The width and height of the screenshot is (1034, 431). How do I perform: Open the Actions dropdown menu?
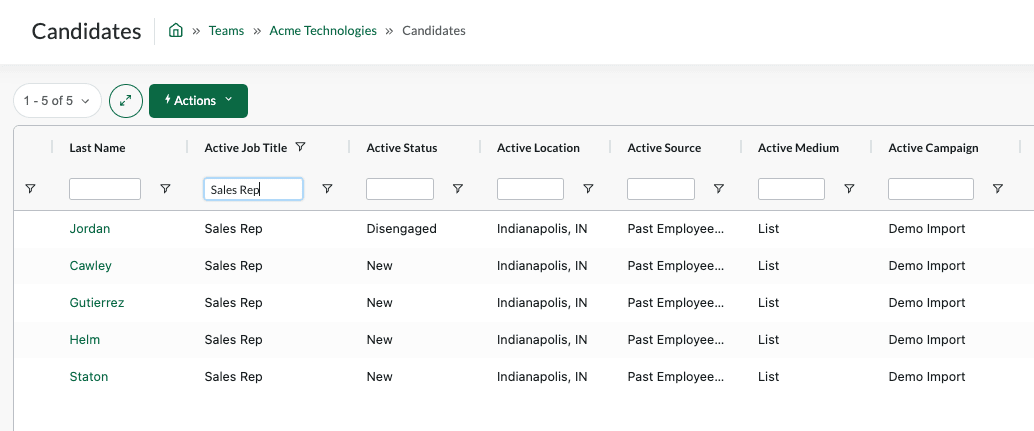coord(198,101)
